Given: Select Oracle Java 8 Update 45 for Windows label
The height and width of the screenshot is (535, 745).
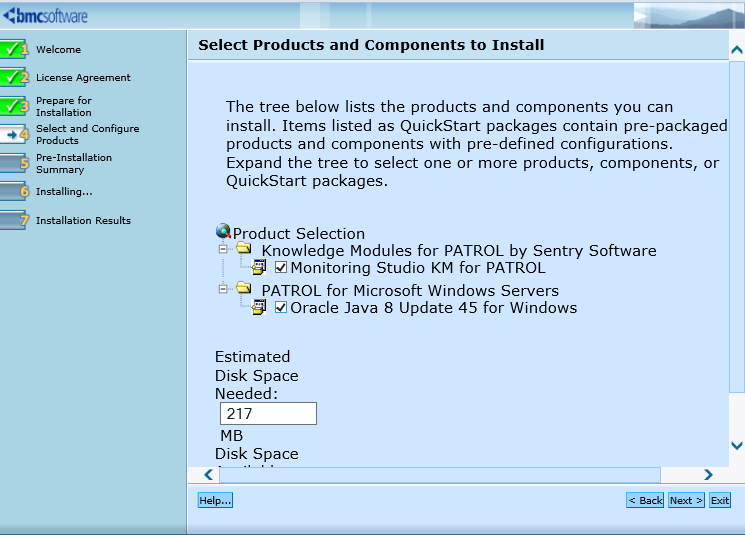Looking at the screenshot, I should [434, 307].
